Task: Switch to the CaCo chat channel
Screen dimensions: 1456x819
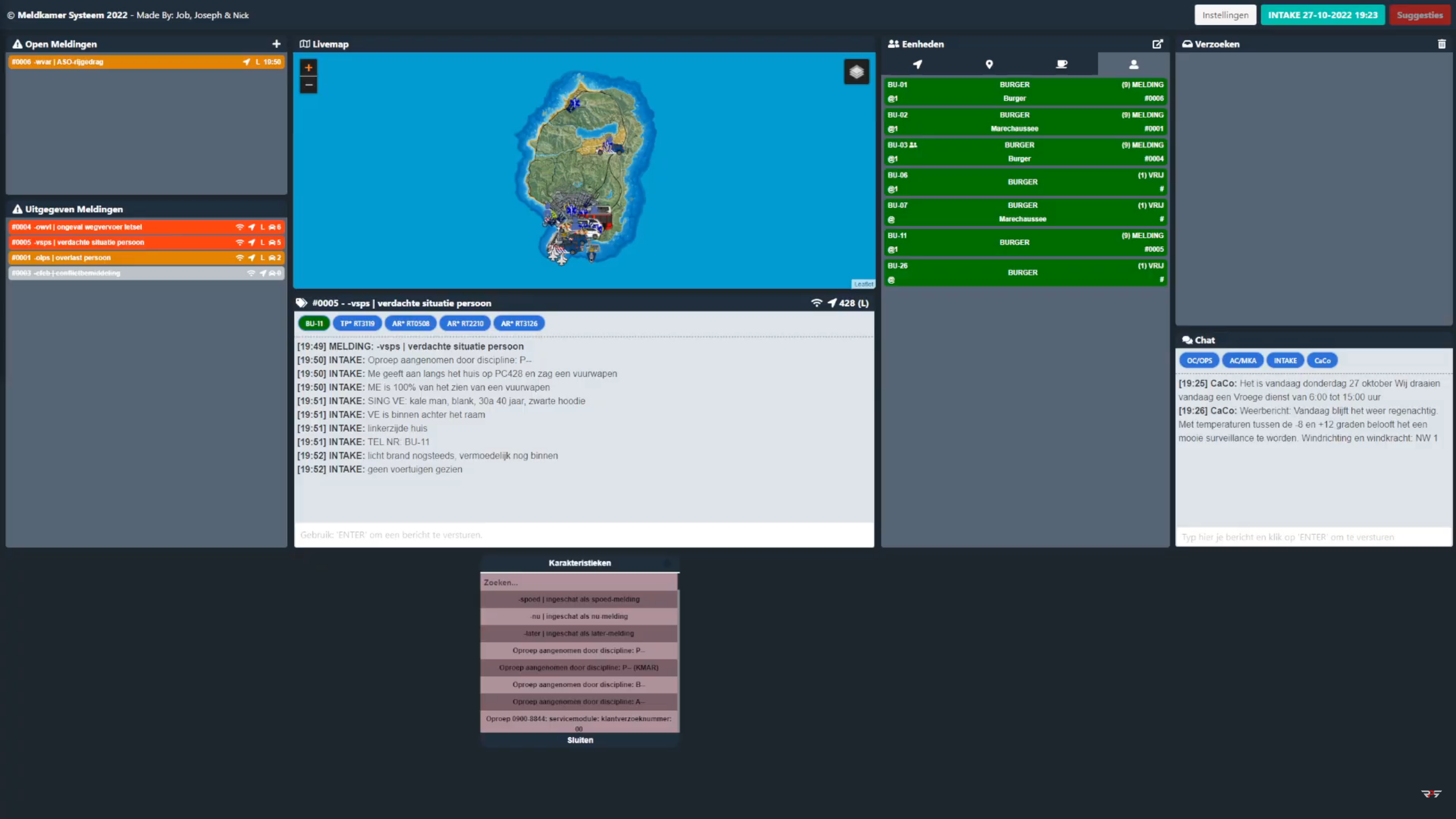Action: click(1322, 361)
